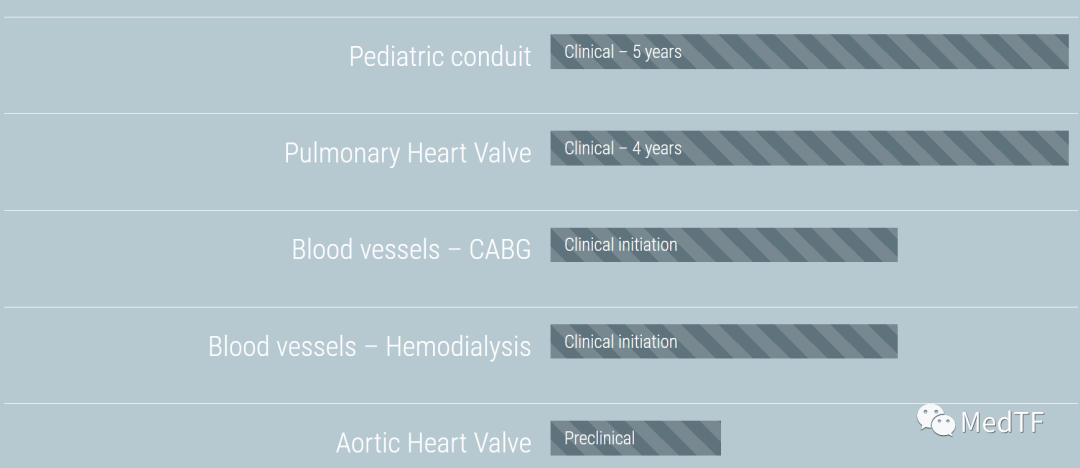This screenshot has height=468, width=1080.
Task: Click the WeChat logo icon
Action: (935, 420)
